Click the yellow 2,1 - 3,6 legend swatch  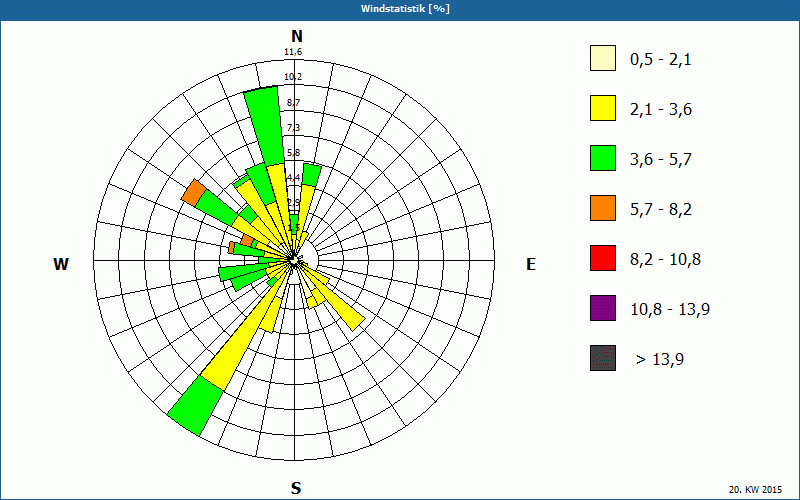tap(603, 108)
